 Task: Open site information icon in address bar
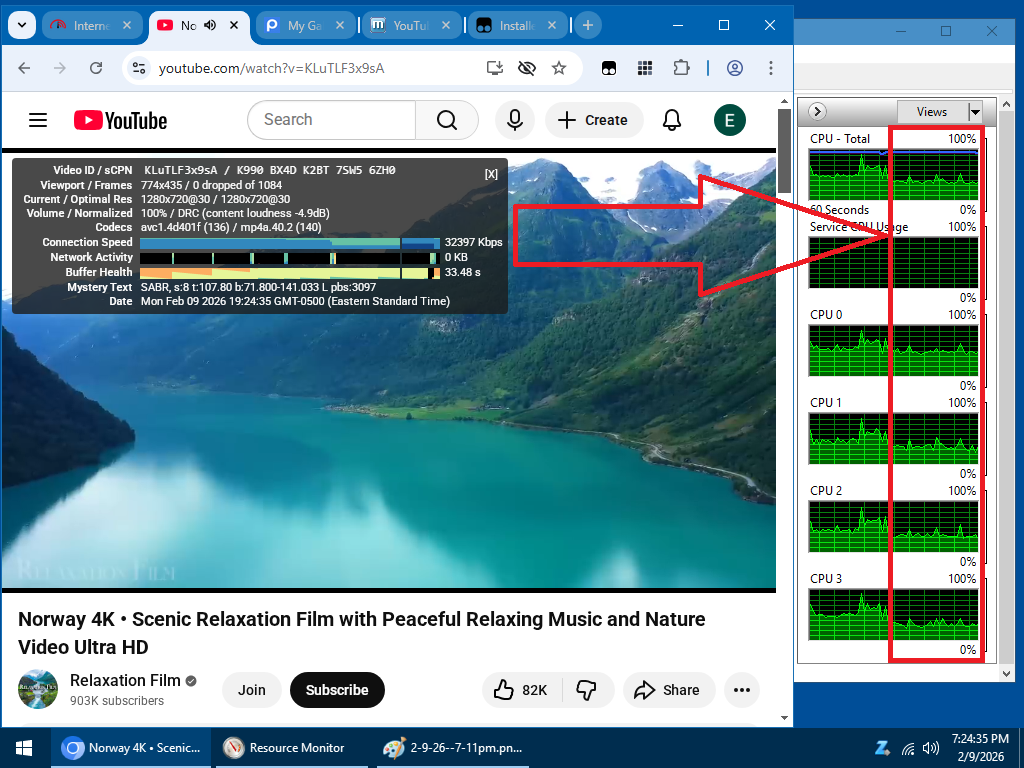(138, 68)
